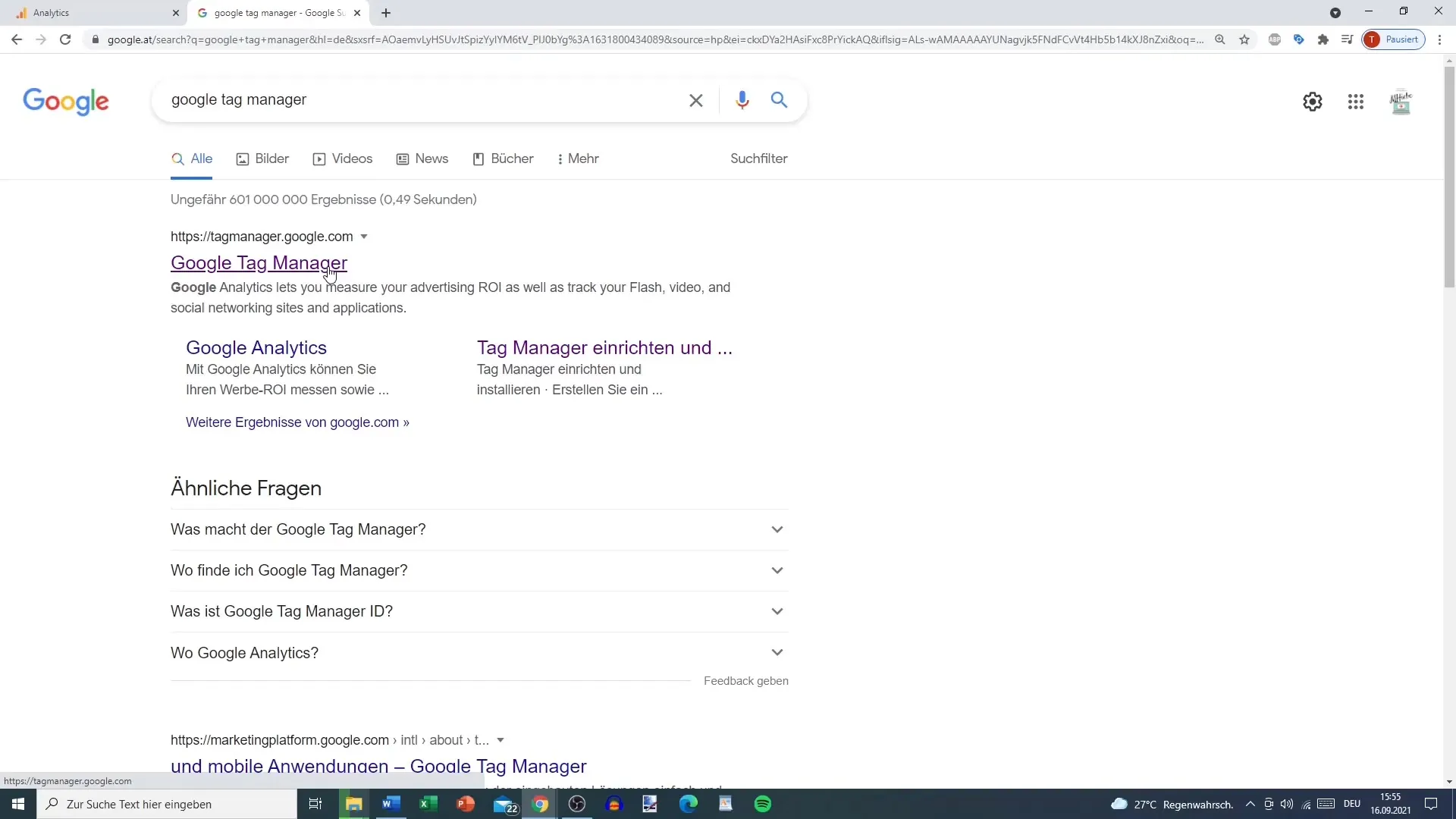Close the Analytics tab
1456x819 pixels.
tap(176, 13)
